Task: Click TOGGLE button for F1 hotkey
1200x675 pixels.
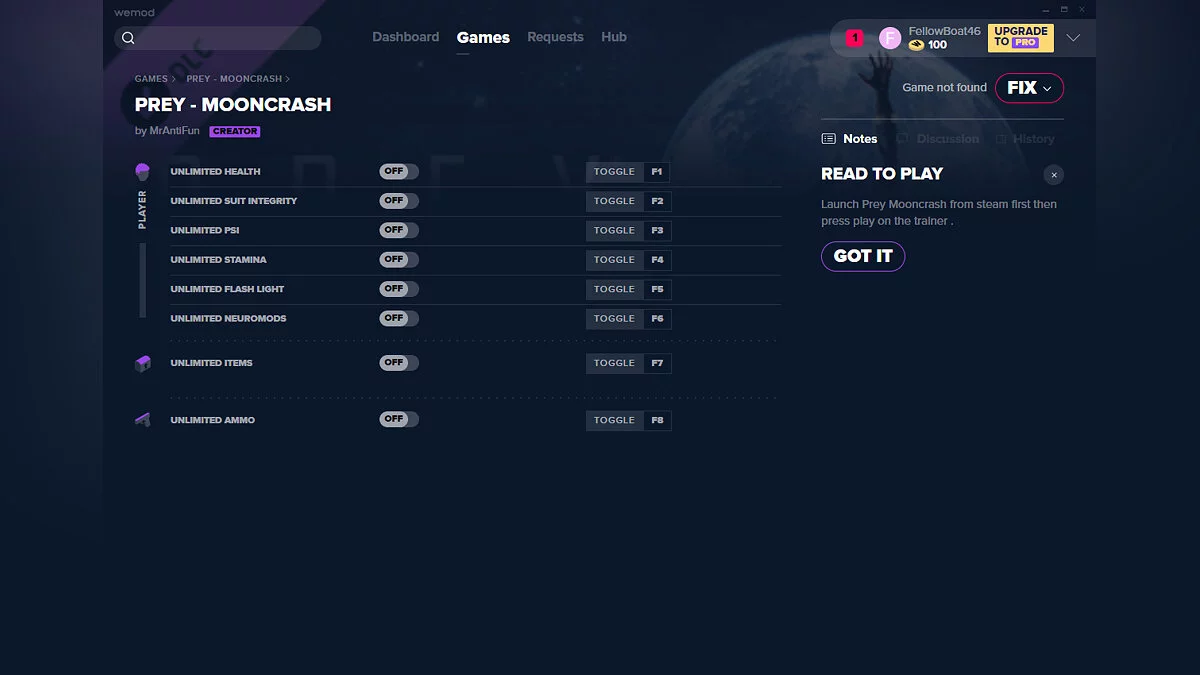Action: [614, 172]
